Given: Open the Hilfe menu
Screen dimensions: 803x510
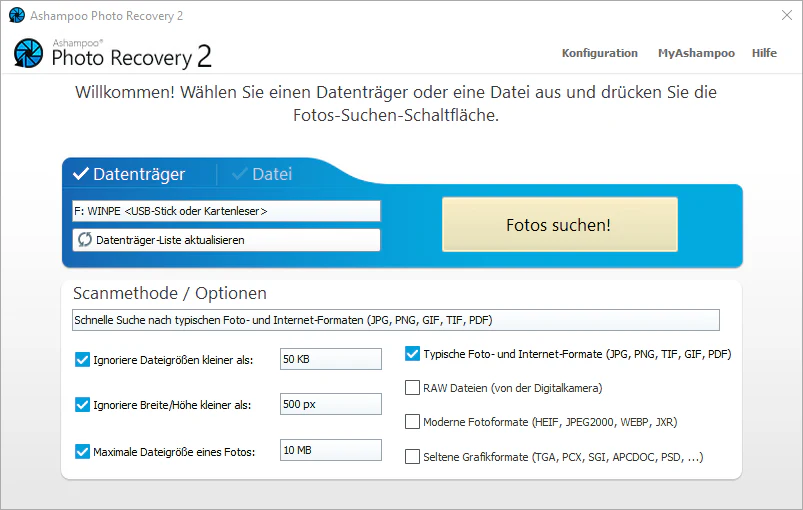Looking at the screenshot, I should coord(764,53).
